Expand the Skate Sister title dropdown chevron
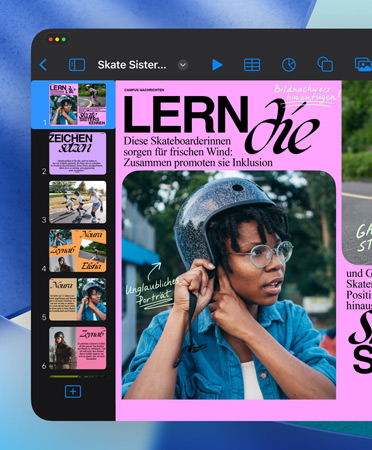The image size is (372, 450). click(183, 65)
